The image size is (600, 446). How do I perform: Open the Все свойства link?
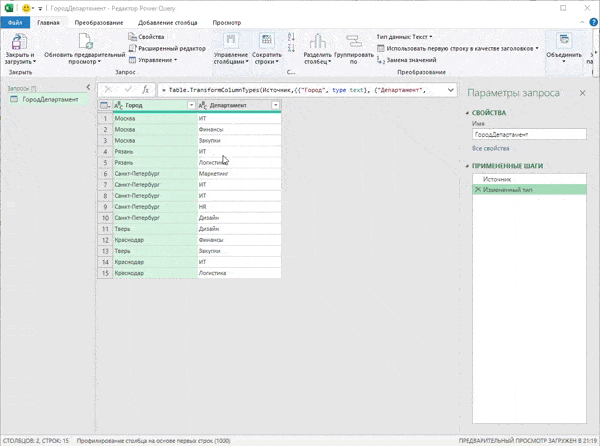(x=491, y=148)
